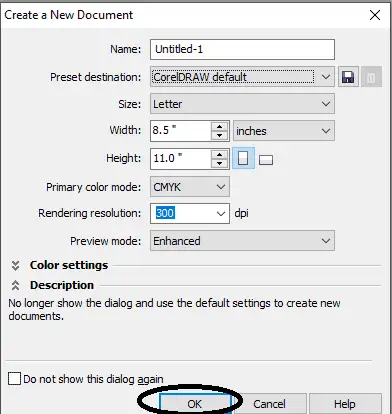Click the Cancel button
392x414 pixels.
[x=269, y=404]
